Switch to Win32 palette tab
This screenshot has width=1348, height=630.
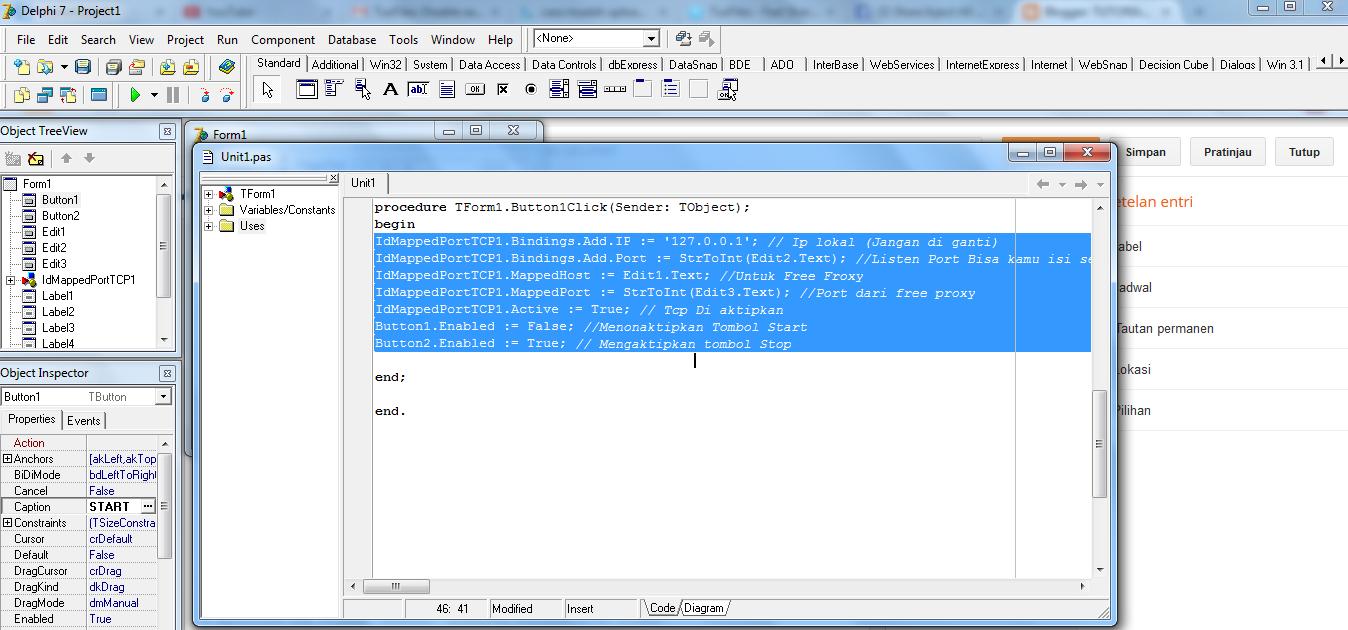pos(386,65)
